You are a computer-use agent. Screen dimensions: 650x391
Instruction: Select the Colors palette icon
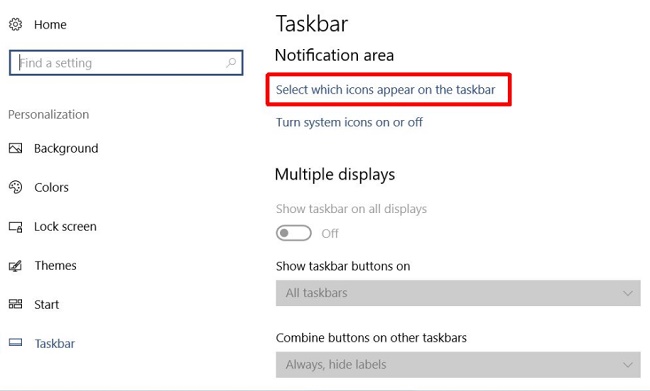(x=15, y=187)
